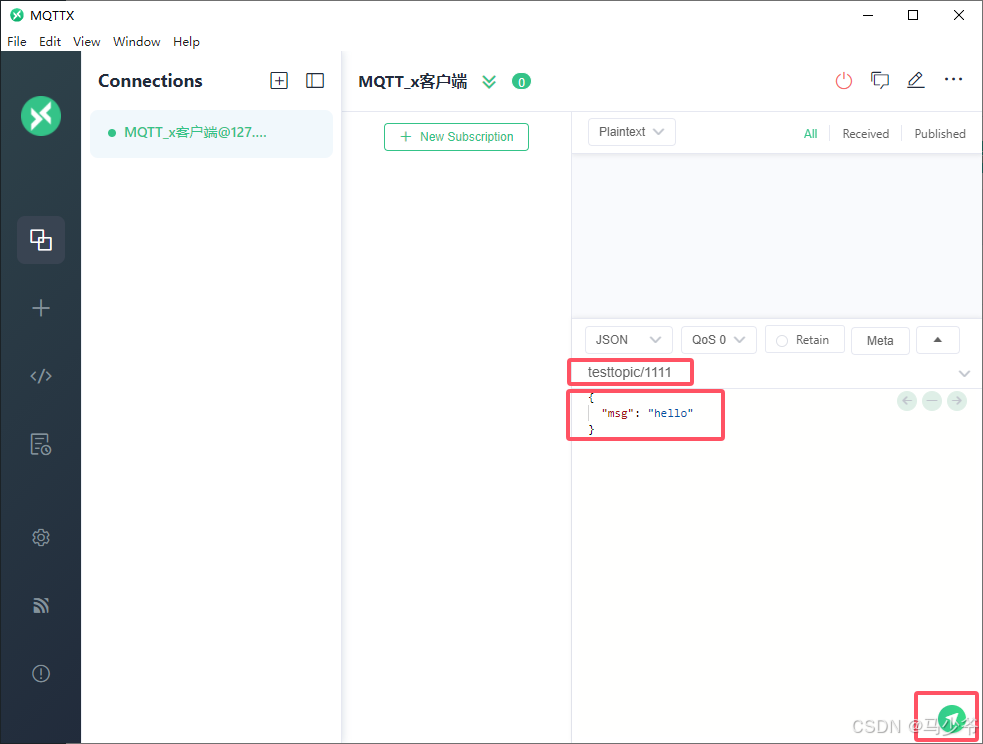Open the Edit menu

tap(50, 41)
